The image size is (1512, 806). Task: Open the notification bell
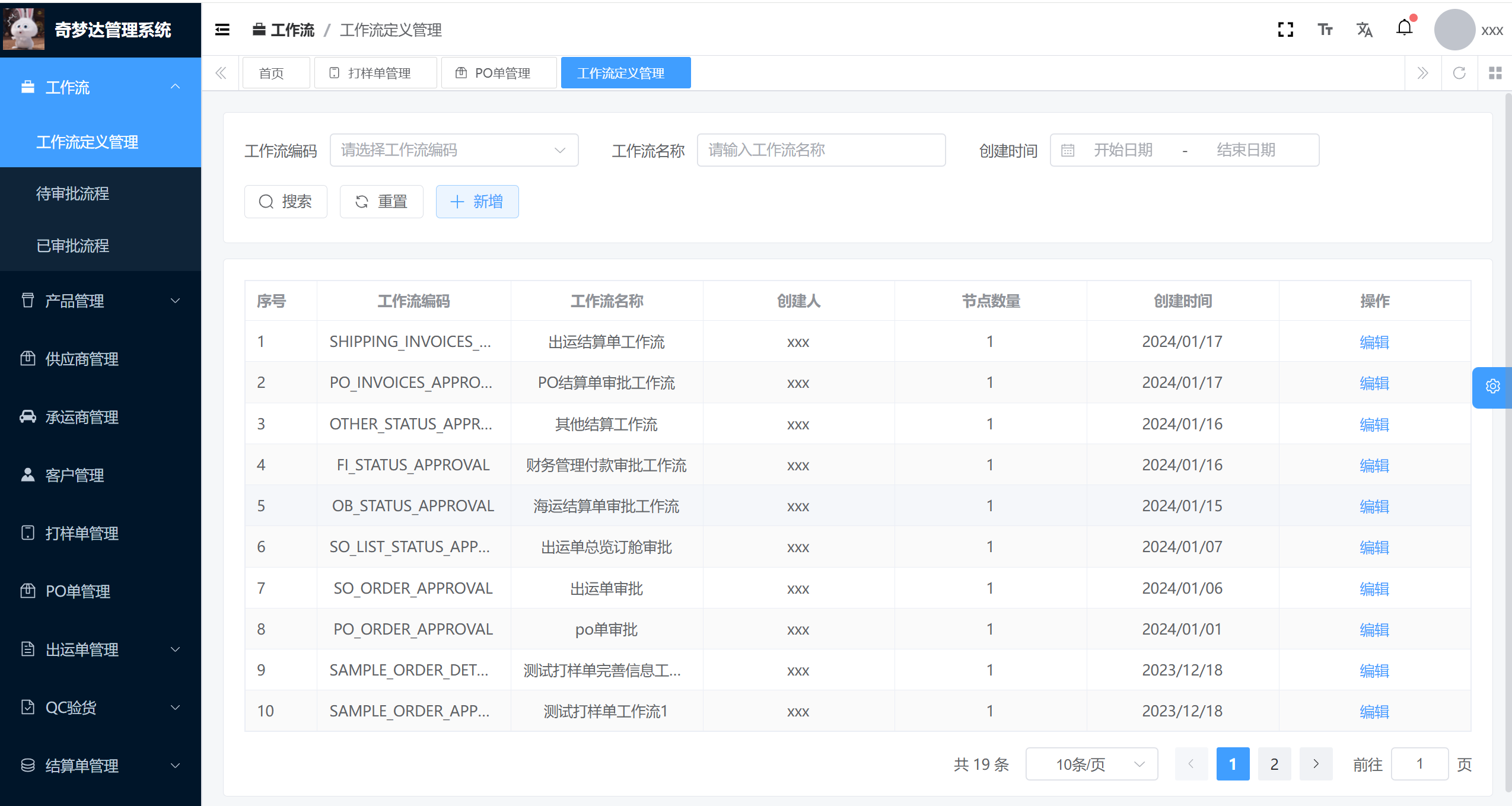pyautogui.click(x=1405, y=28)
